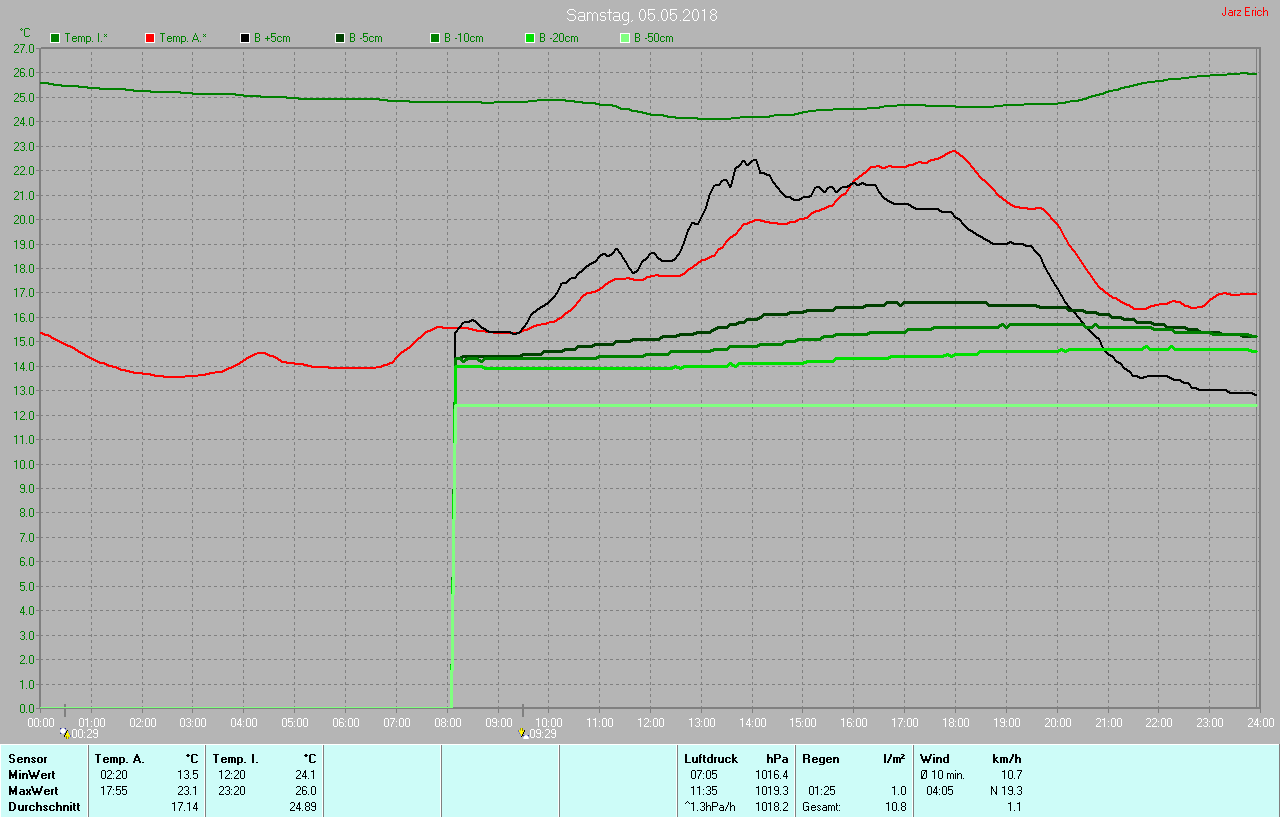Click the 'Luftdruck' column header

point(711,759)
